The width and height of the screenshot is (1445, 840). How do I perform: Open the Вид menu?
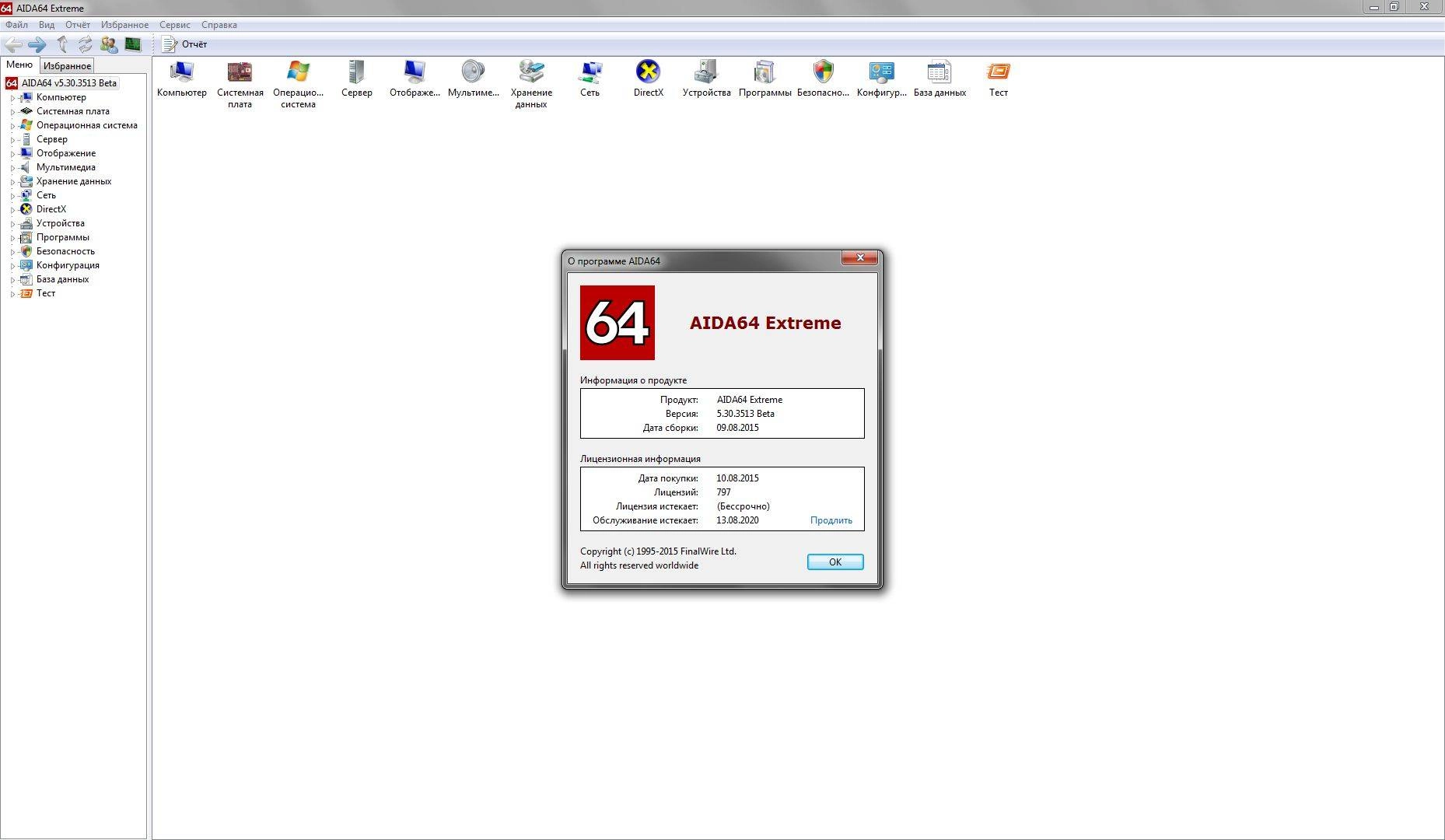click(x=47, y=25)
